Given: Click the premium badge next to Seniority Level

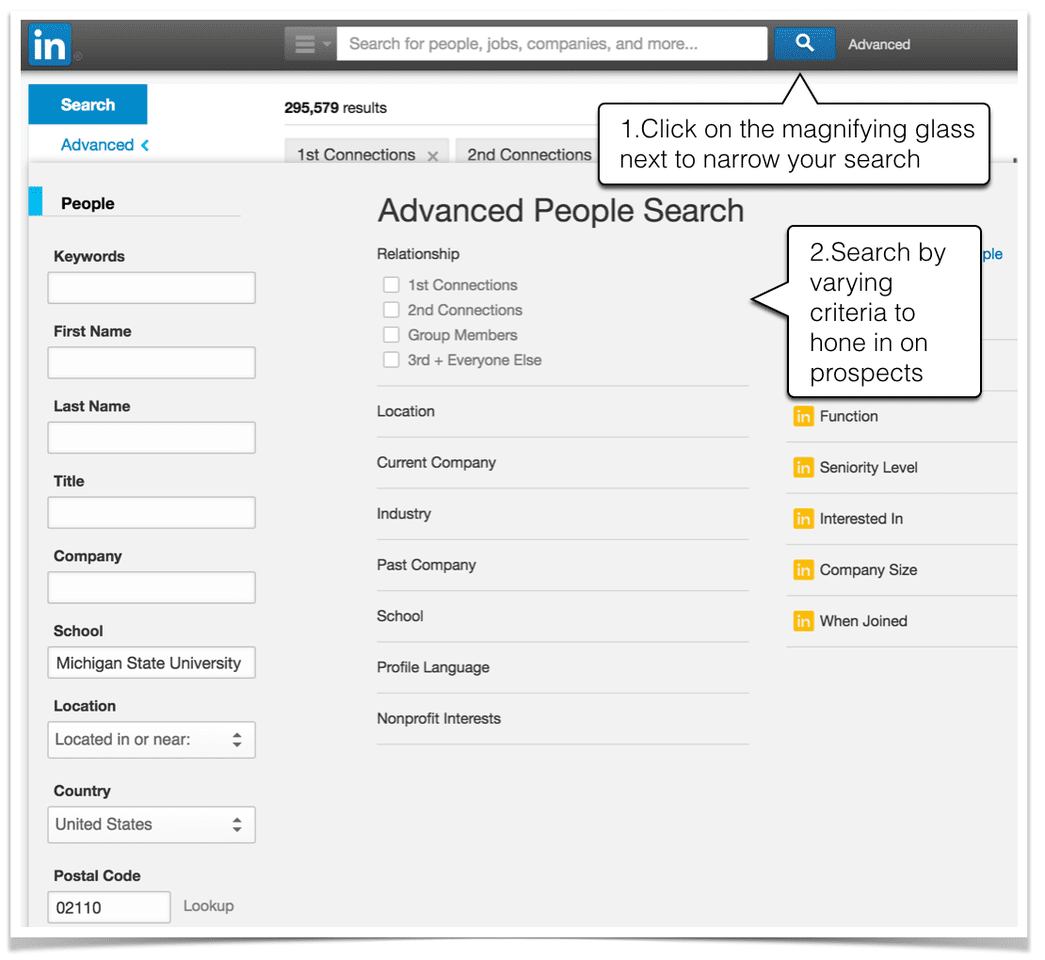Looking at the screenshot, I should [803, 467].
